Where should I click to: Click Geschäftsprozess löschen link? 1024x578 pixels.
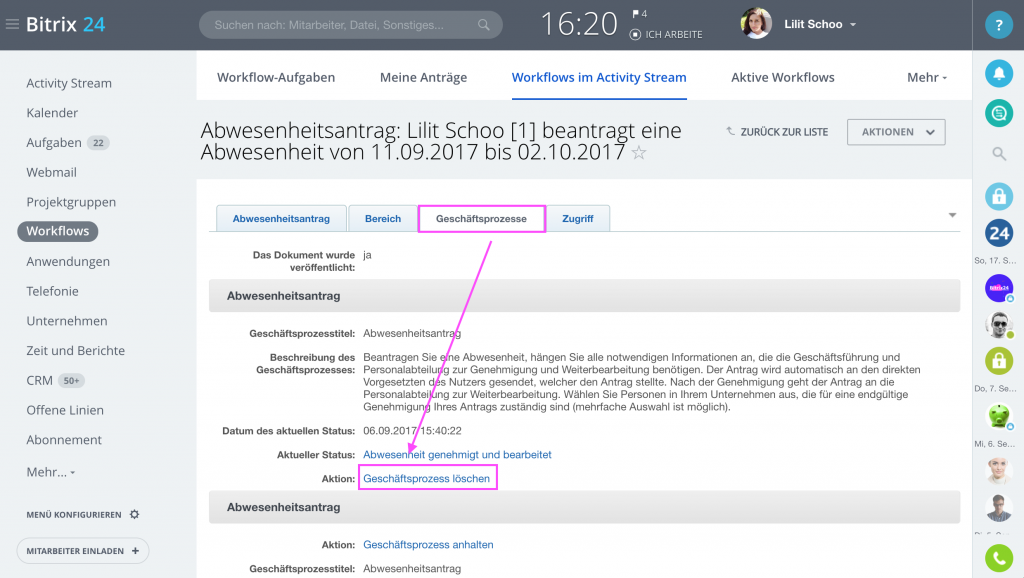pyautogui.click(x=426, y=479)
